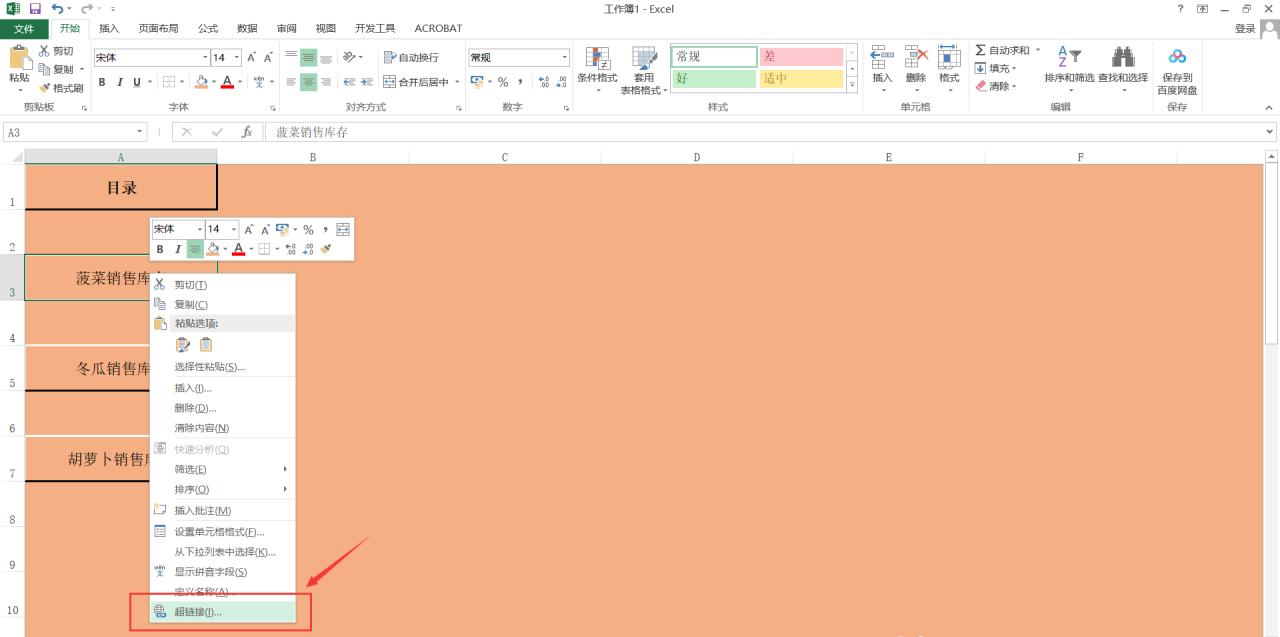Expand the cell styles gallery
Screen dimensions: 1280x637
pos(852,85)
